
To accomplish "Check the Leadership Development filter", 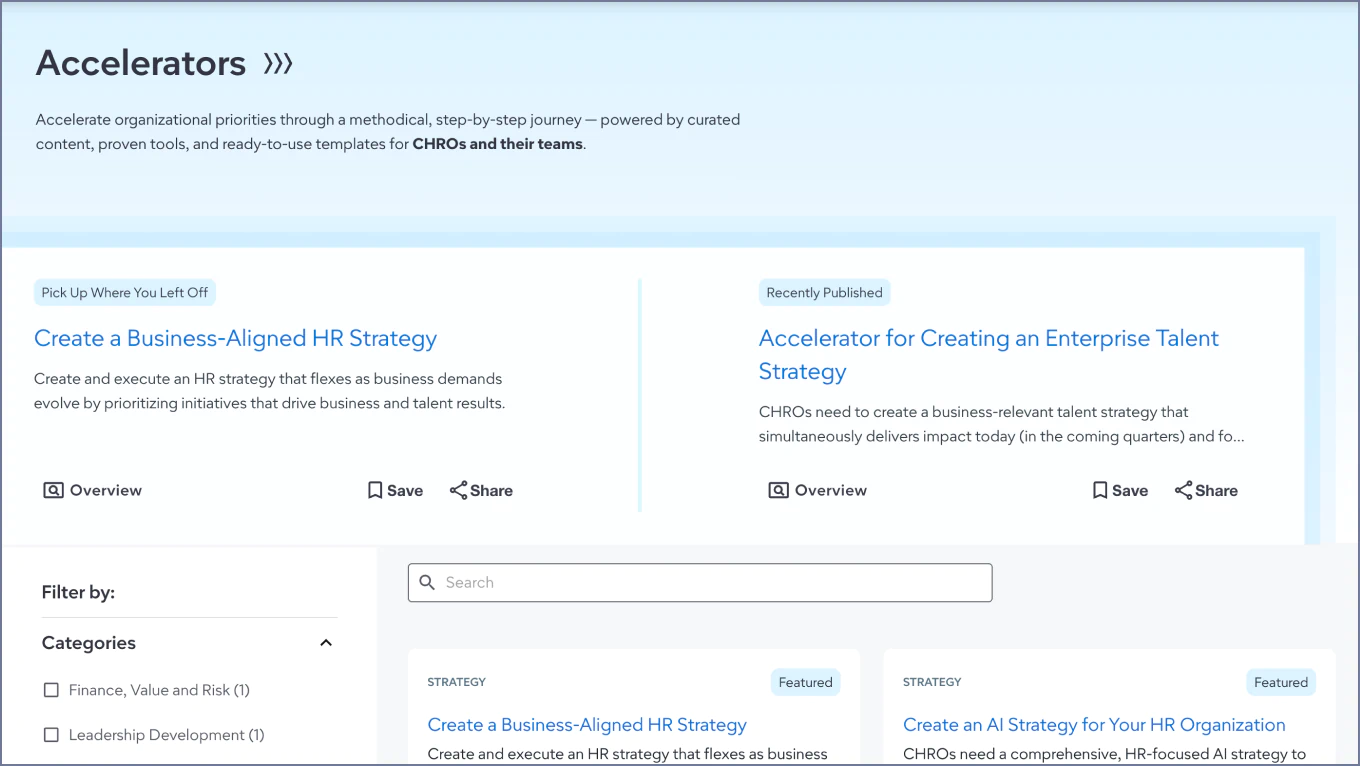I will (x=51, y=735).
